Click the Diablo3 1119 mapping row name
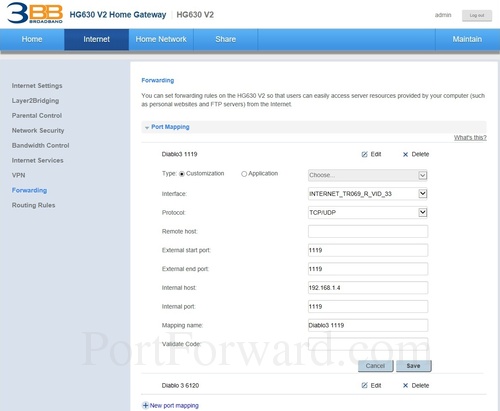Image resolution: width=500 pixels, height=411 pixels. pyautogui.click(x=179, y=154)
